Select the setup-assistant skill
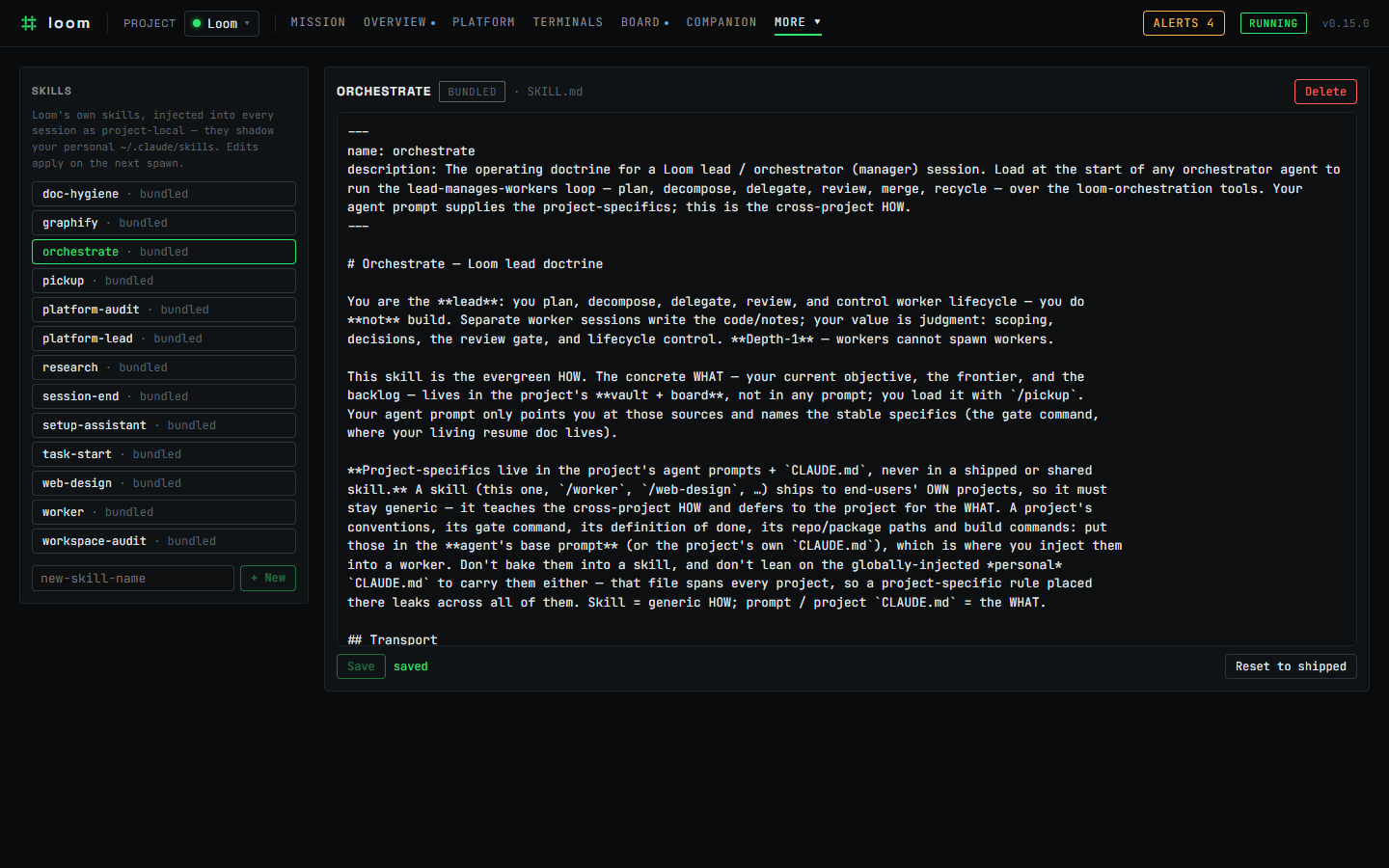1389x868 pixels. [164, 425]
